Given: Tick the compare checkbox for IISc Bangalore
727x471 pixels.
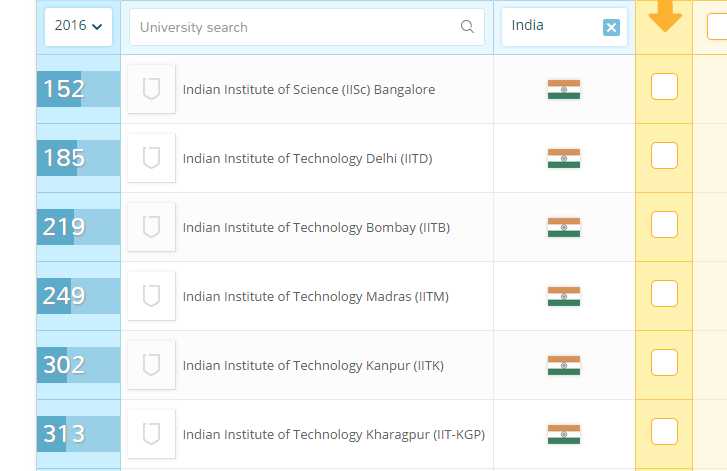Looking at the screenshot, I should [664, 87].
